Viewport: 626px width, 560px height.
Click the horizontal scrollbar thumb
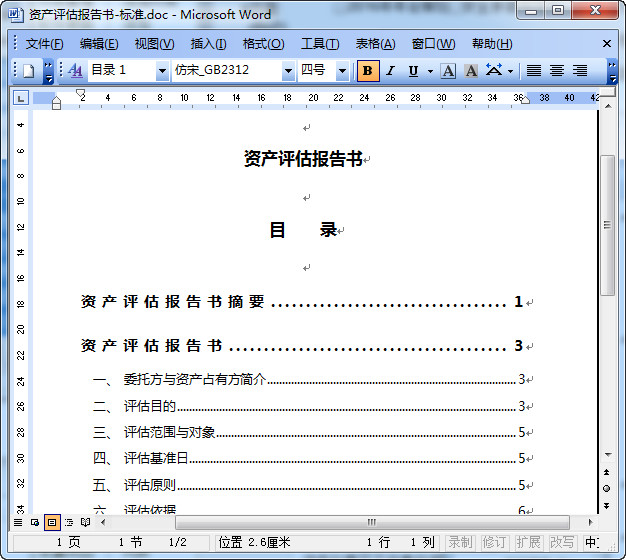click(x=372, y=522)
